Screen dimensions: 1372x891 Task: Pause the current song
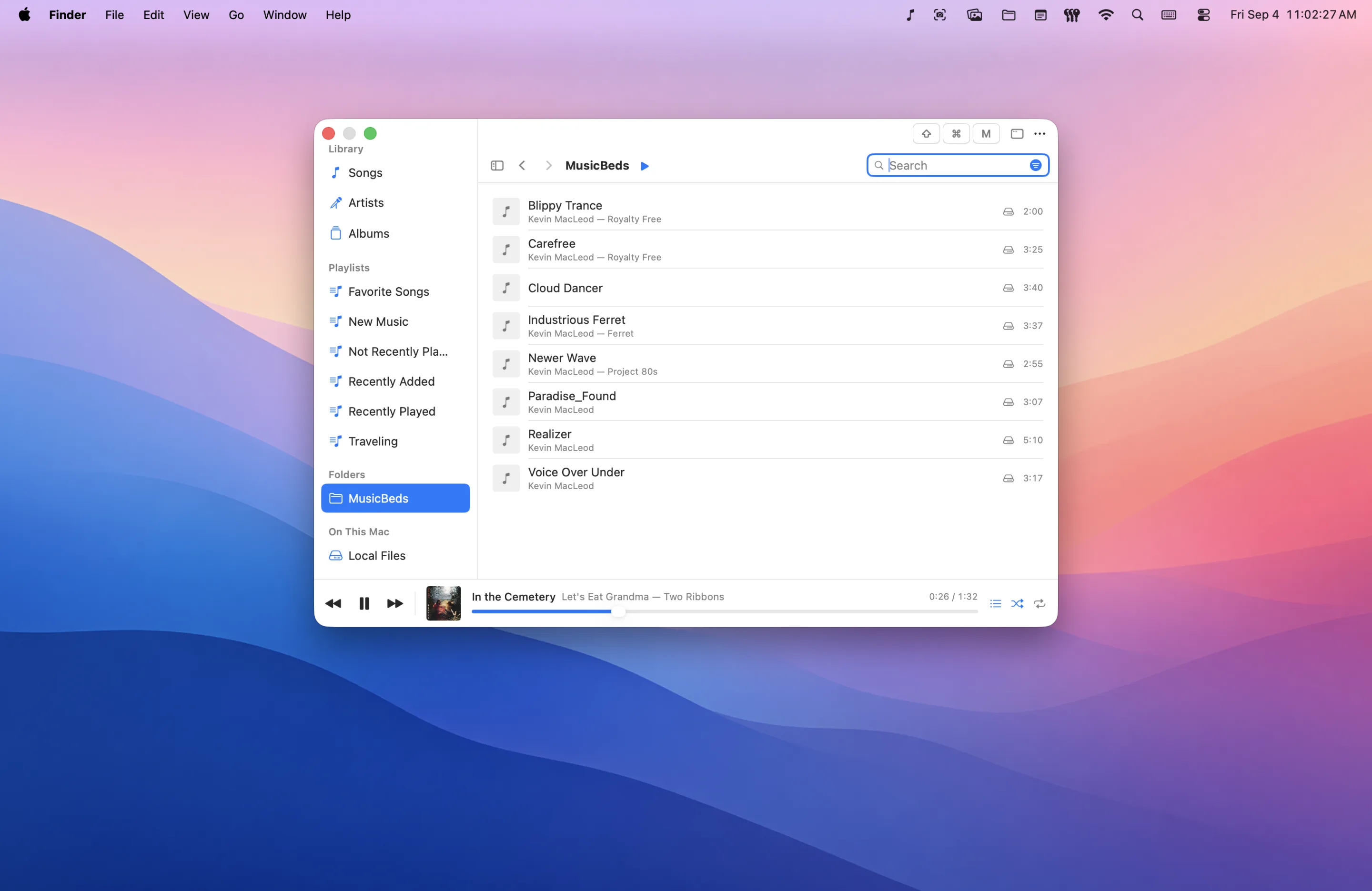[364, 603]
